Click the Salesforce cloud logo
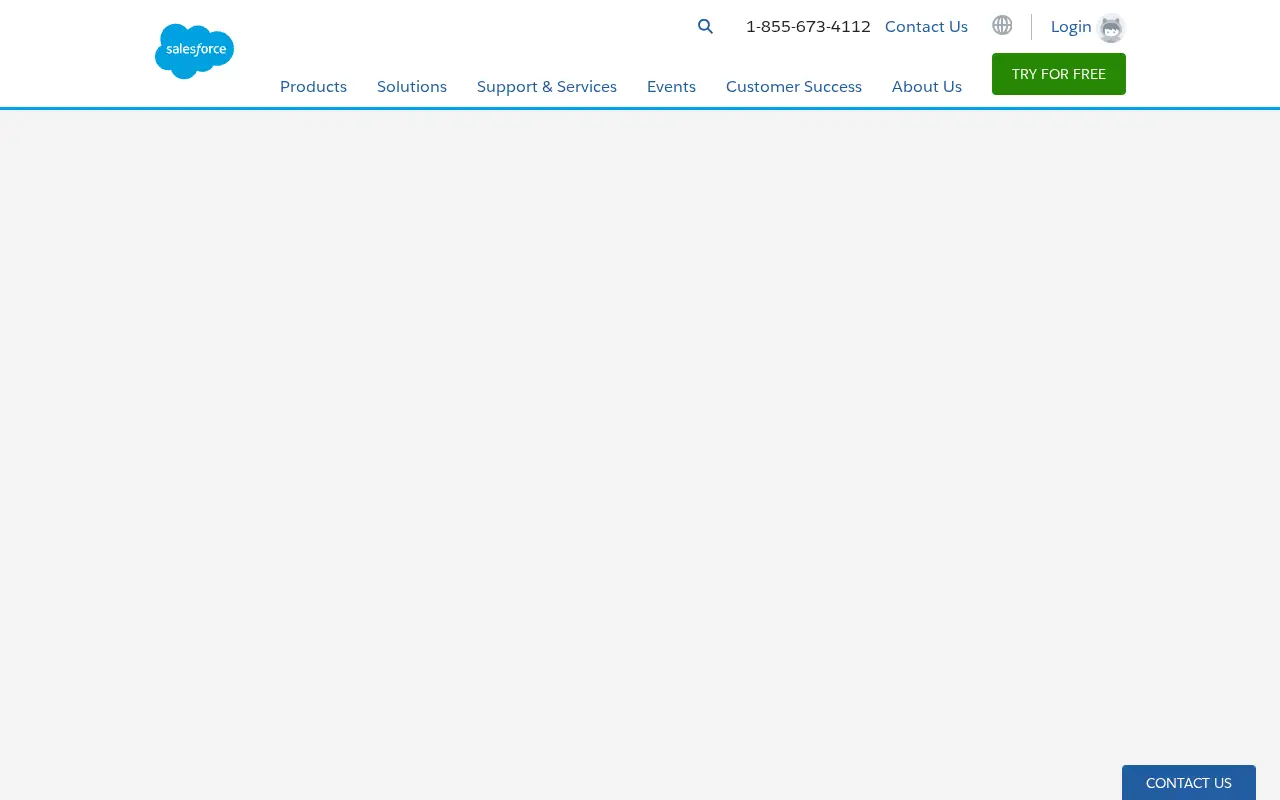 point(194,51)
